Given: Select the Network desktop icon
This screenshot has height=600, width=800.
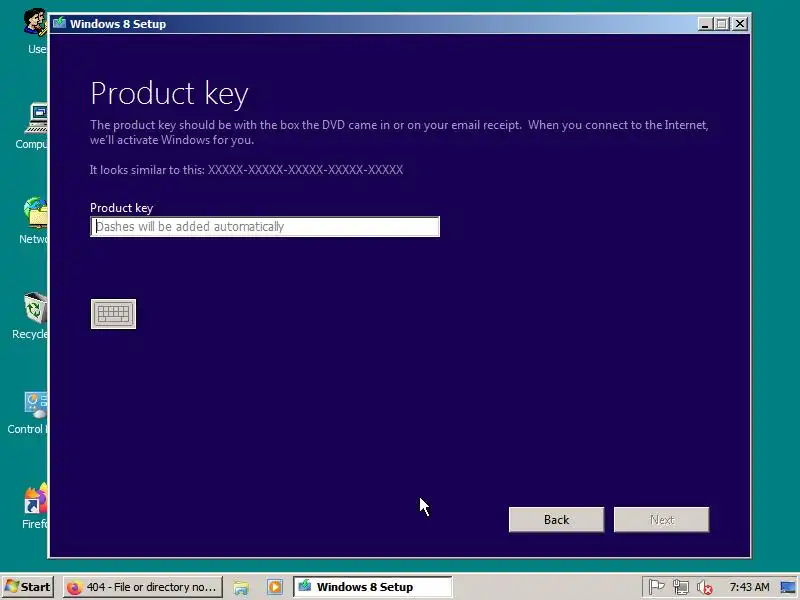Looking at the screenshot, I should [33, 221].
